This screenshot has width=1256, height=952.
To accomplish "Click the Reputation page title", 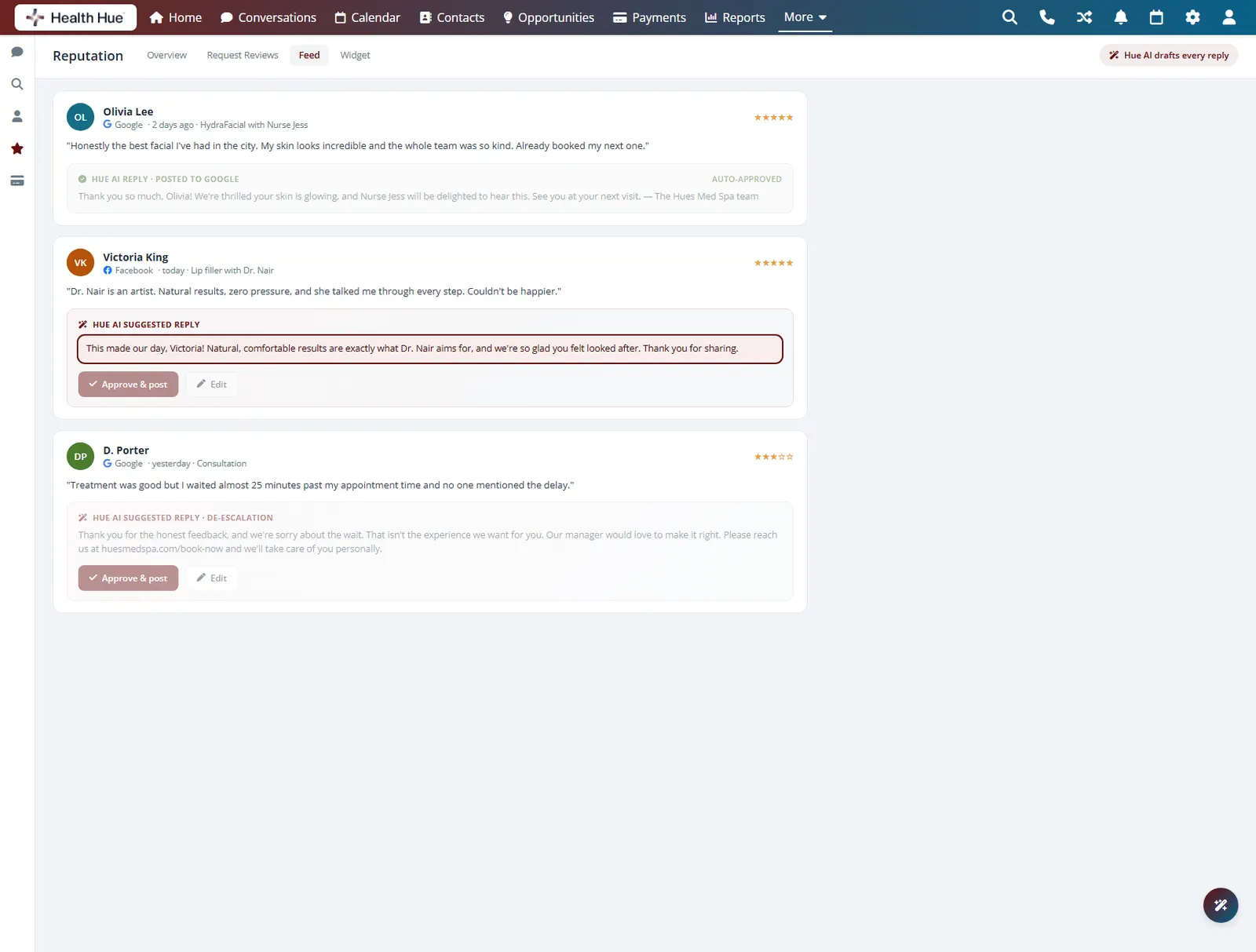I will pyautogui.click(x=88, y=56).
